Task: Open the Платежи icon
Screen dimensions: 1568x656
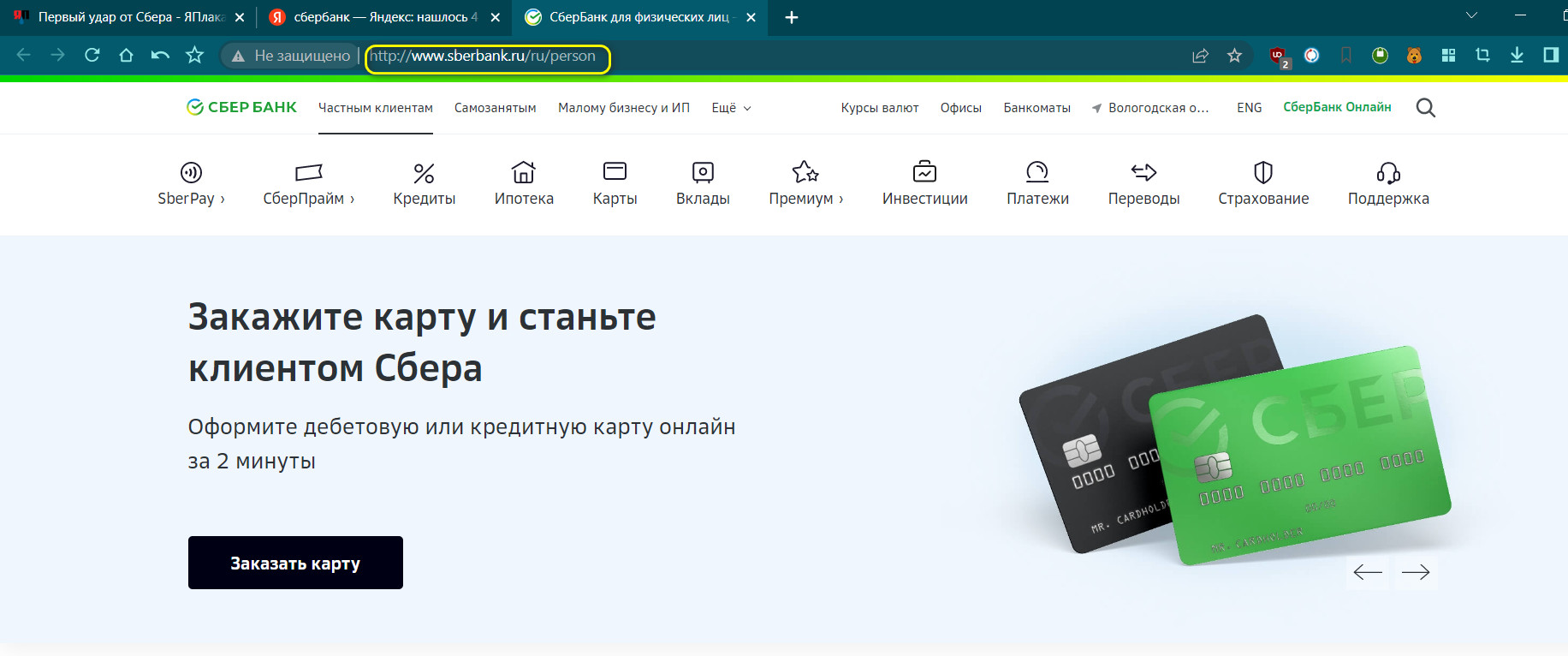Action: point(1037,172)
